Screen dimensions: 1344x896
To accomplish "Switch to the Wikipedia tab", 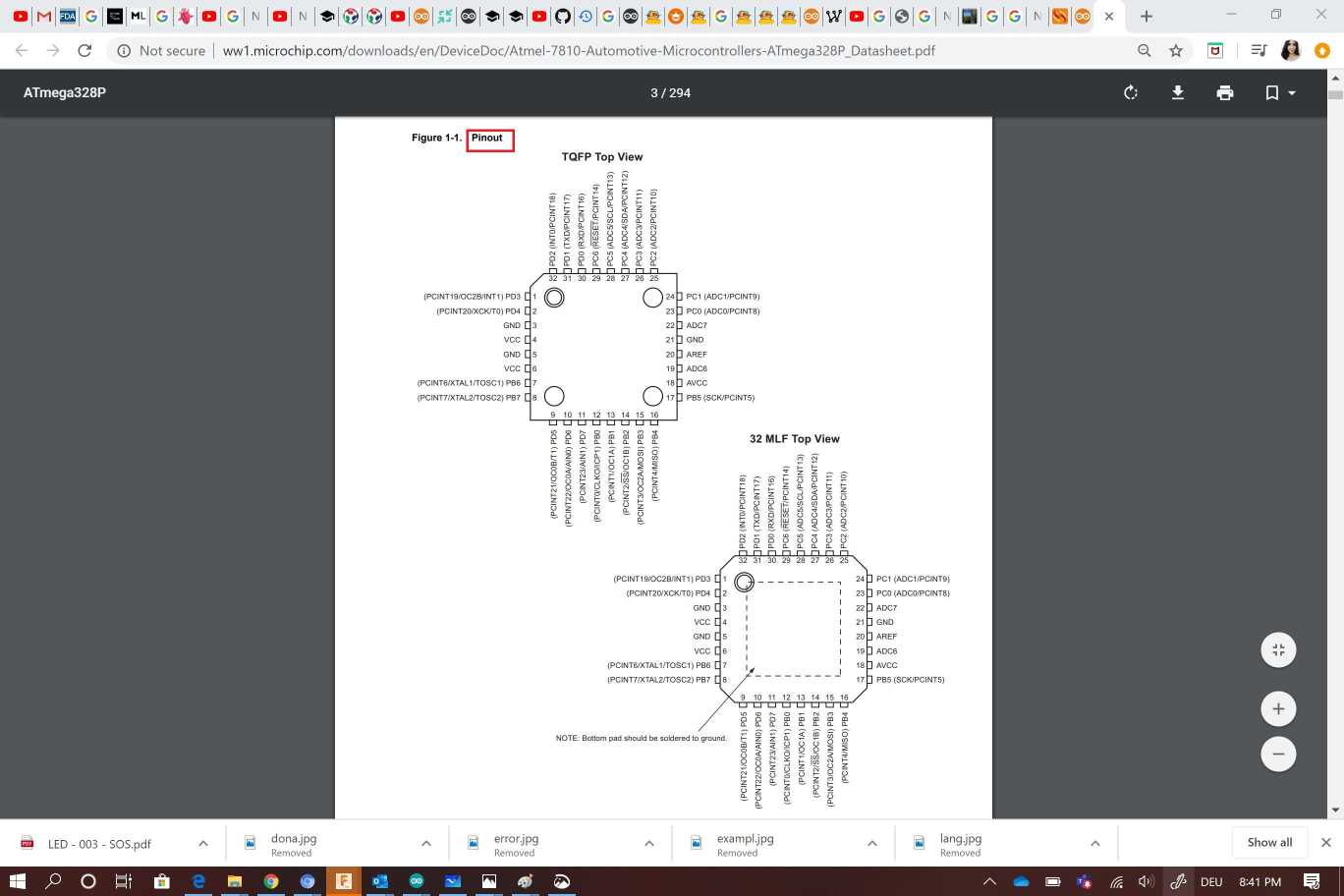I will (x=833, y=16).
